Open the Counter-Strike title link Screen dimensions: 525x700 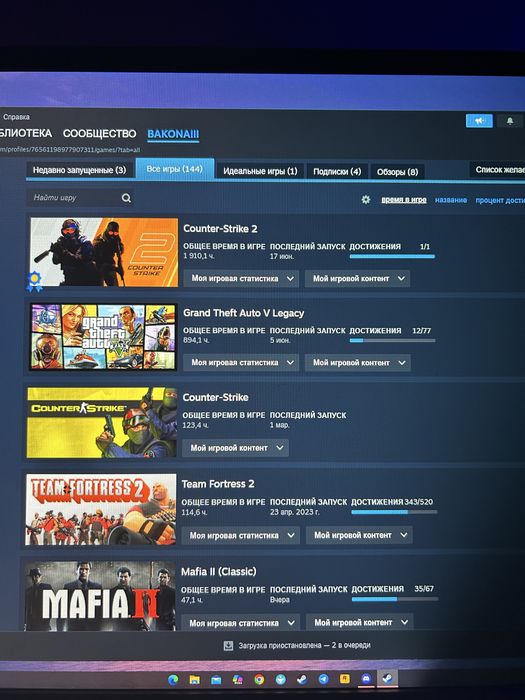(x=216, y=397)
